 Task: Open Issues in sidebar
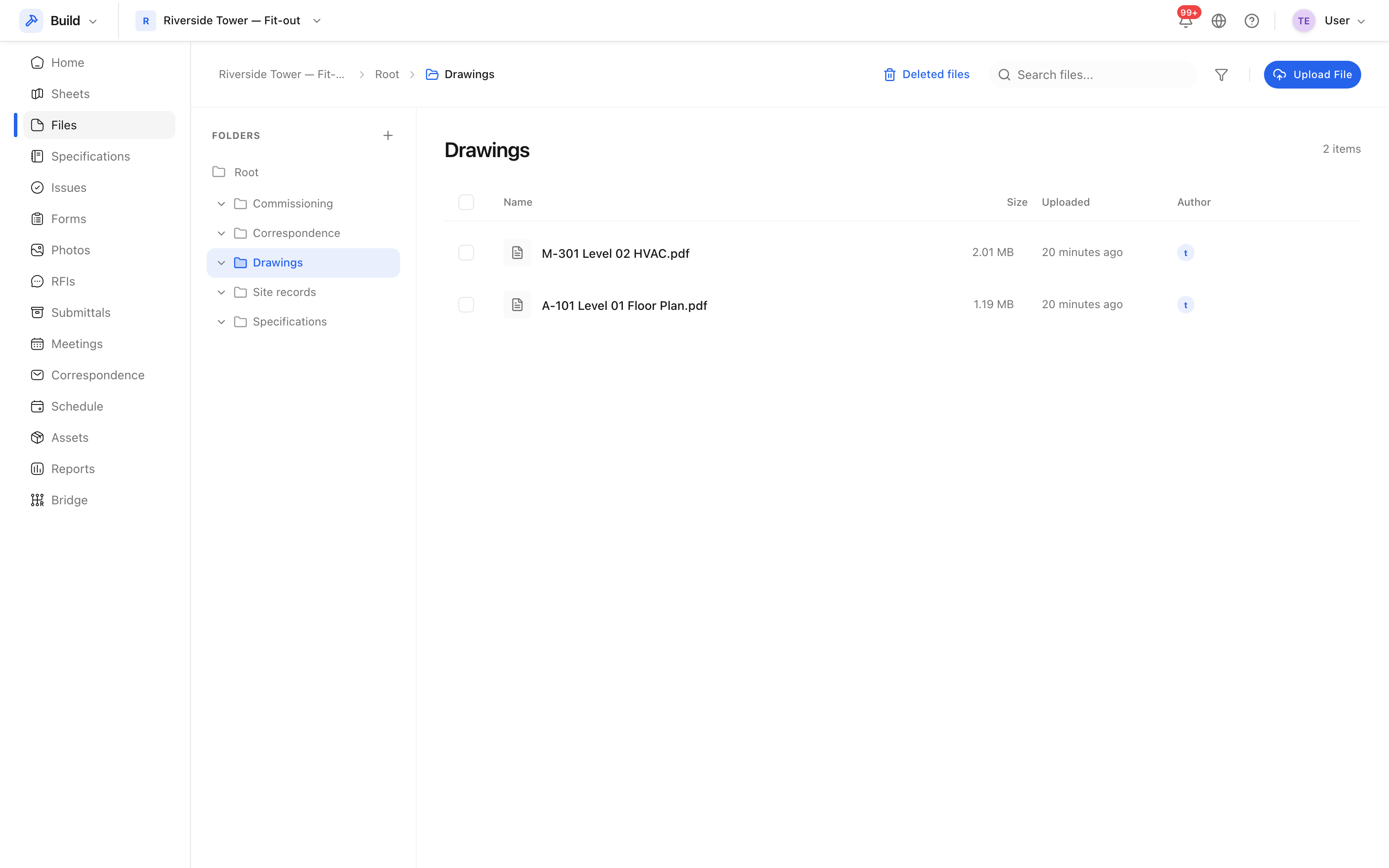[x=99, y=188]
